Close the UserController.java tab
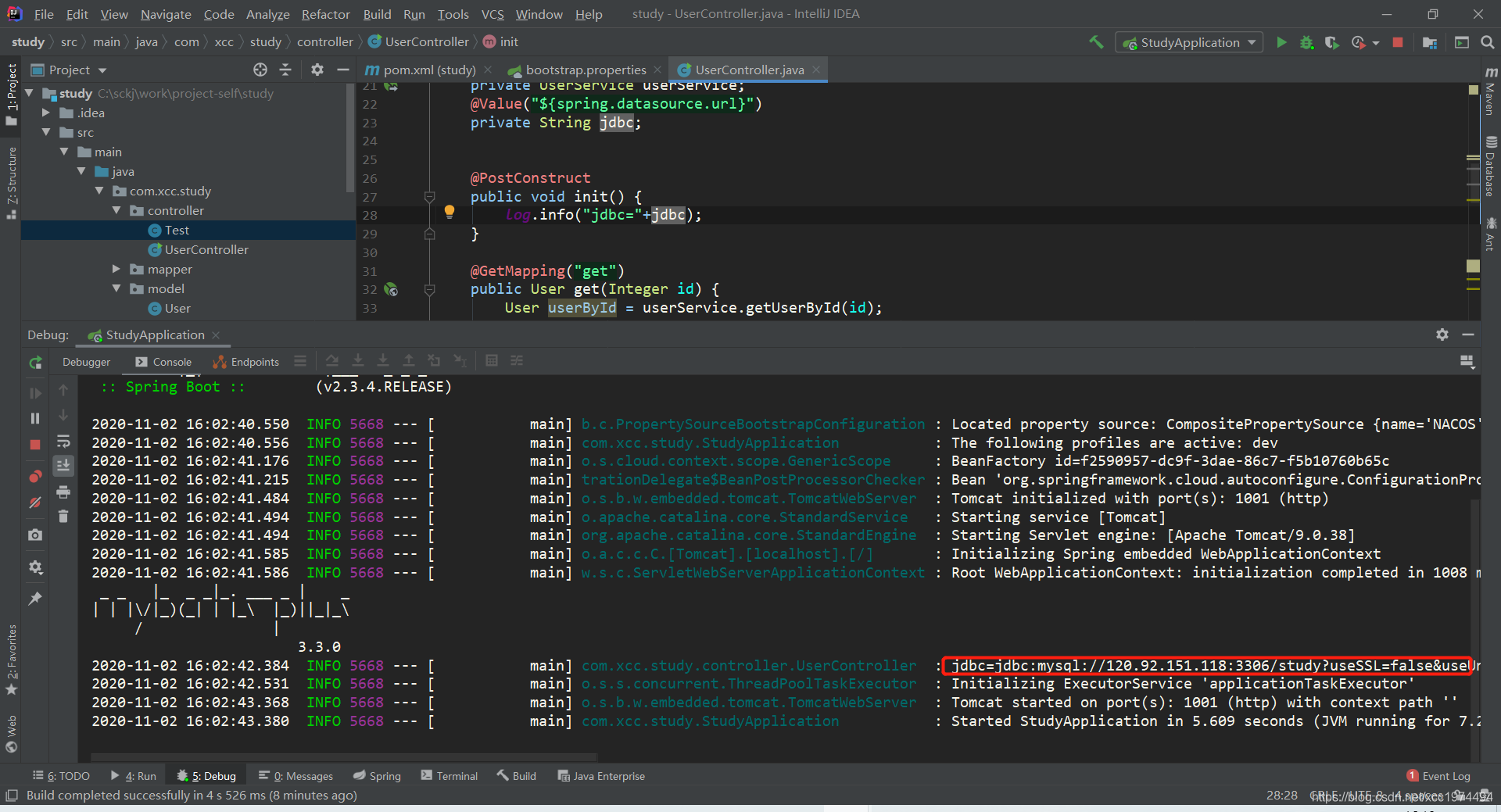 pos(816,70)
